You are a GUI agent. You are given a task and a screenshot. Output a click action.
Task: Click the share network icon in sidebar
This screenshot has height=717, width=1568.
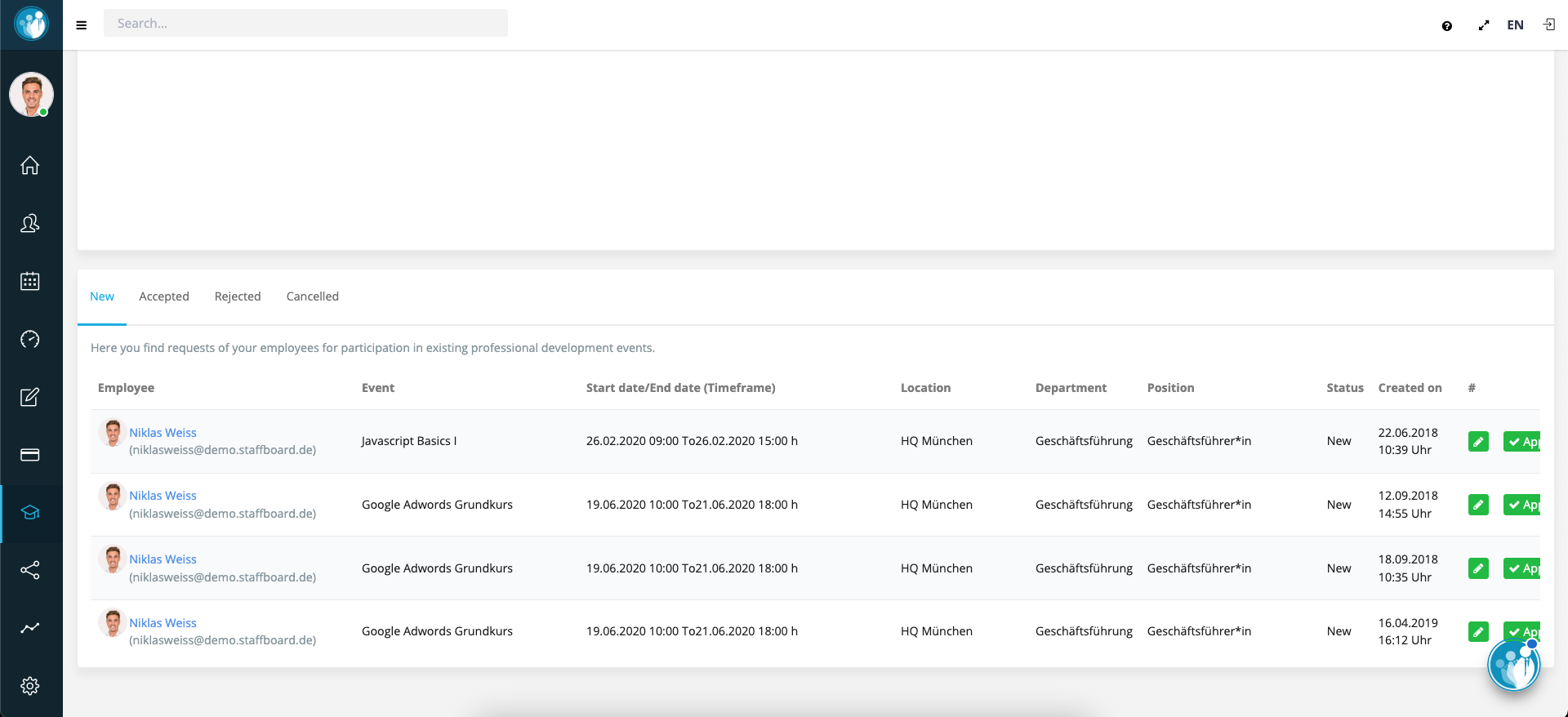click(x=30, y=570)
